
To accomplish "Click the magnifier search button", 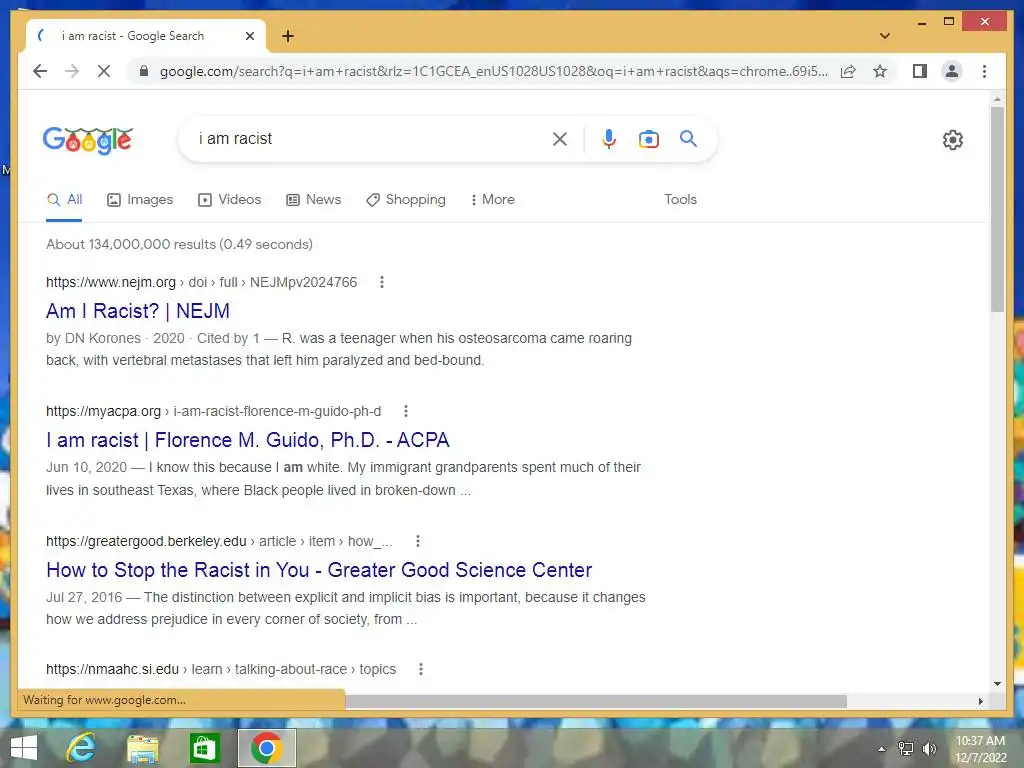I will (x=688, y=138).
